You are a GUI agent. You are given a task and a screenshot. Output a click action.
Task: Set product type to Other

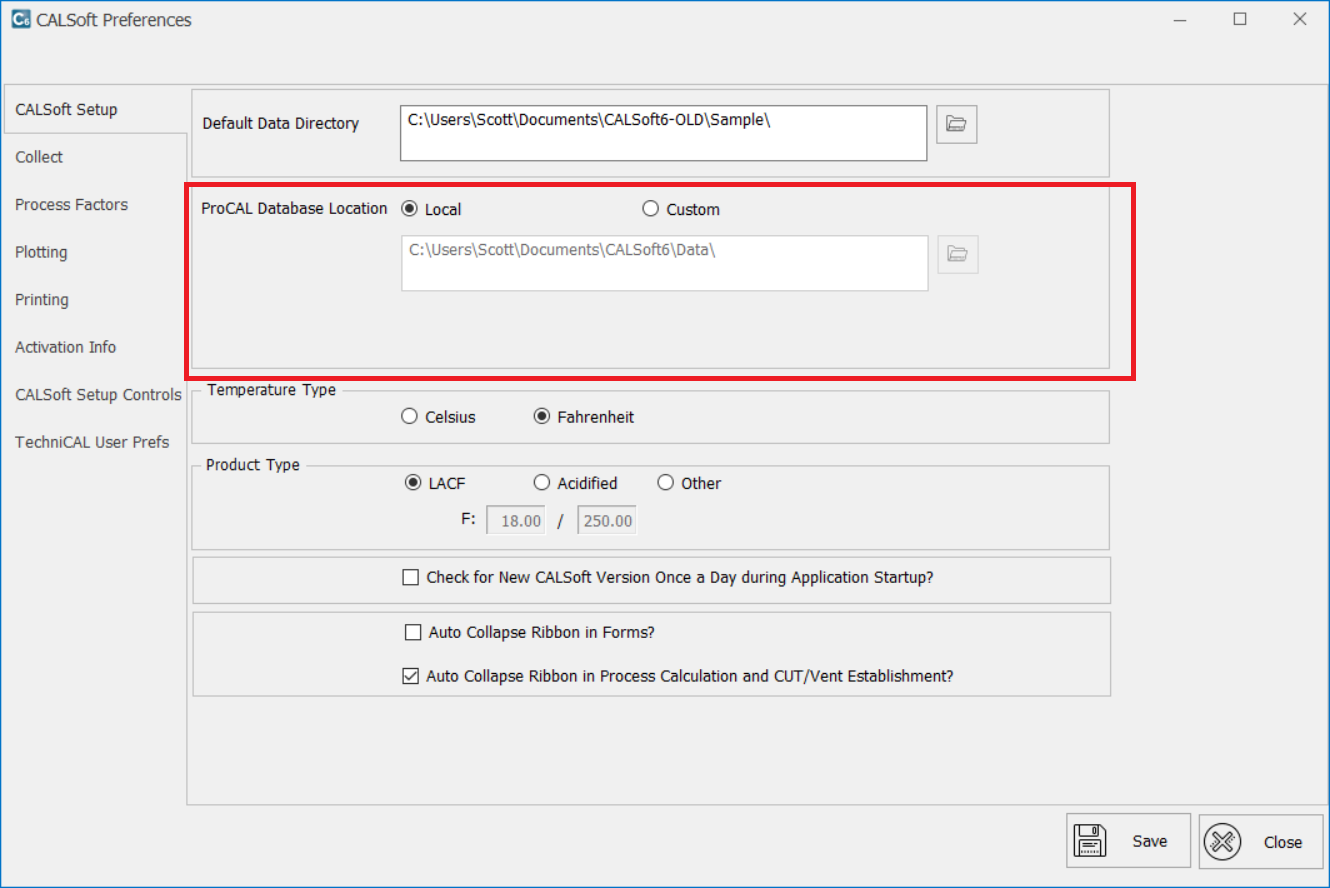click(666, 483)
